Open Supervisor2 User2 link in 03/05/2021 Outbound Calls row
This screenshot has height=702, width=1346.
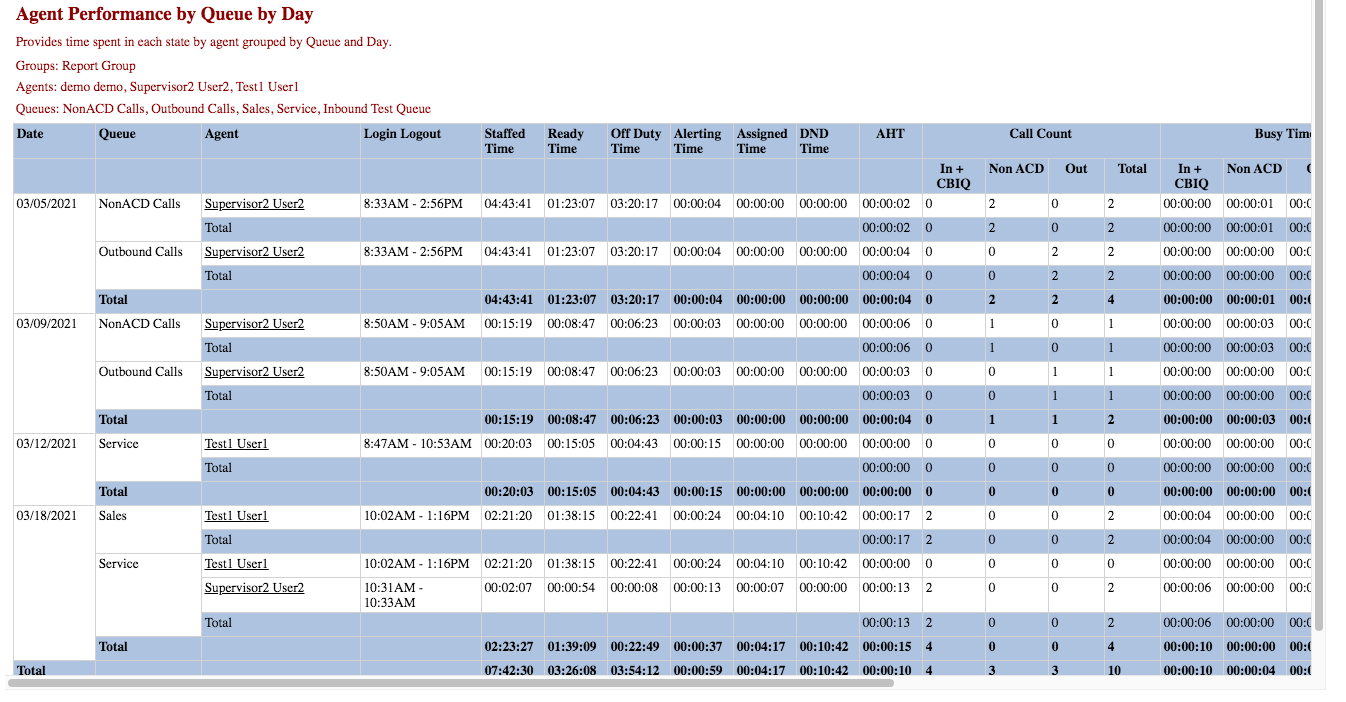point(254,252)
